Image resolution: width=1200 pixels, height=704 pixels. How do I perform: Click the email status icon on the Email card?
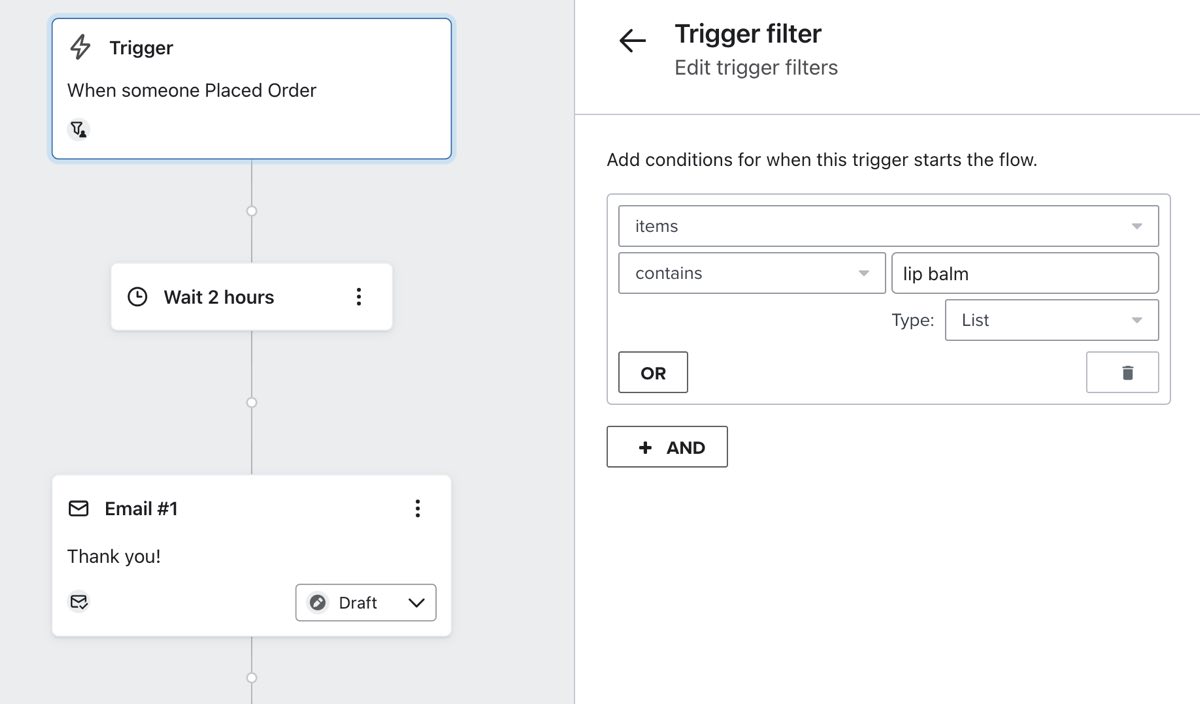[x=79, y=601]
